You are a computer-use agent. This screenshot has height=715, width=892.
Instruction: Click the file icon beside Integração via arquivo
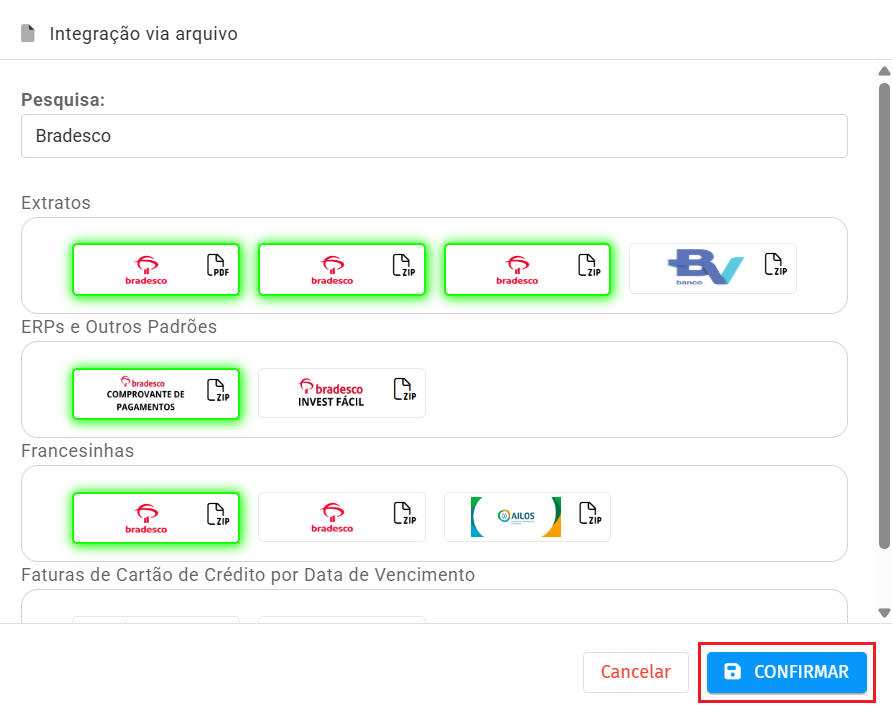coord(28,33)
